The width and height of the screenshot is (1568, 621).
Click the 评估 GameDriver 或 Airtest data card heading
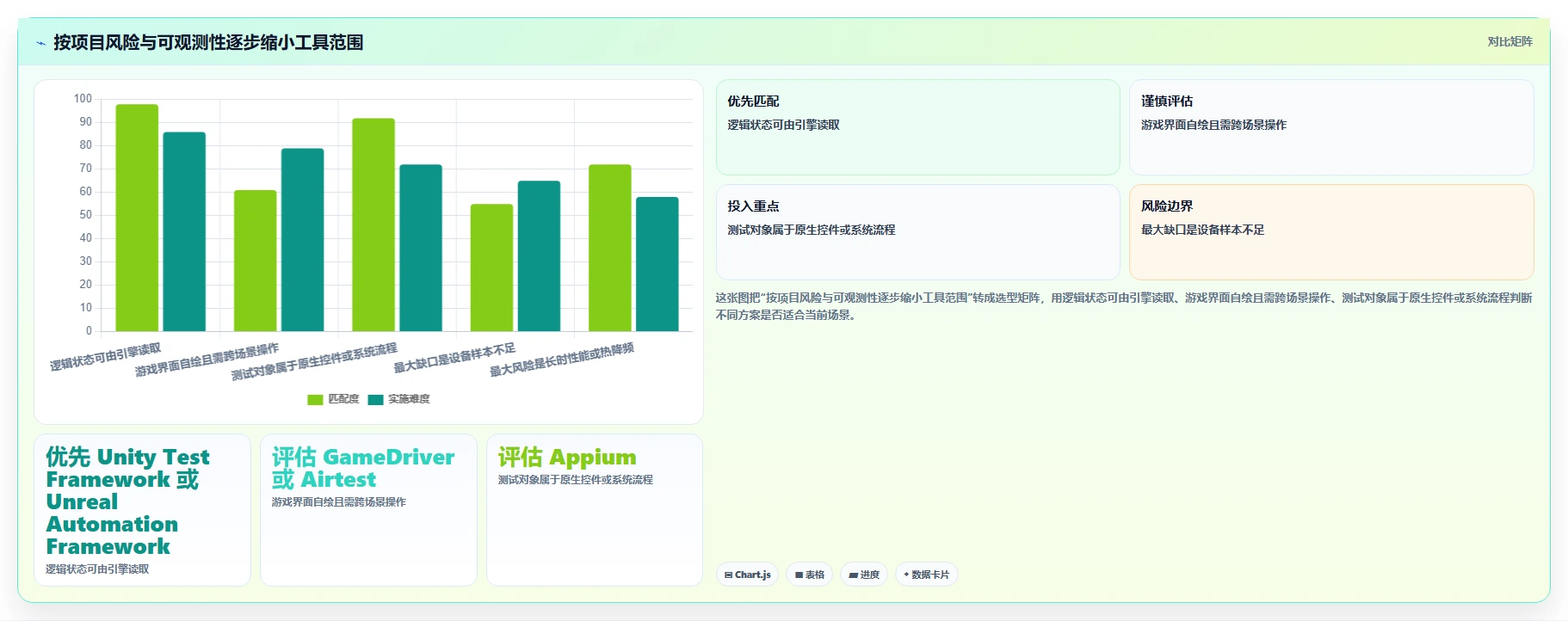coord(363,468)
